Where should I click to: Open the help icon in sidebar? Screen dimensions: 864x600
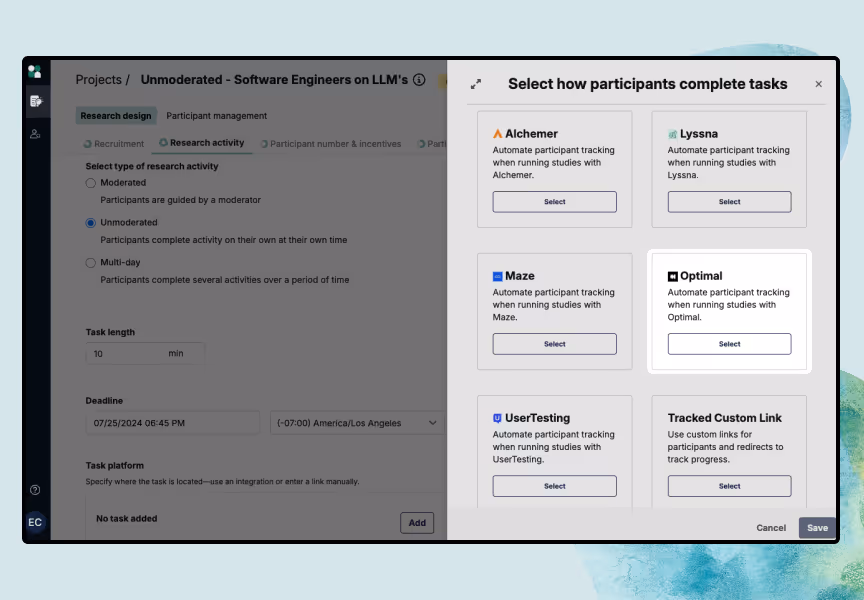[35, 490]
